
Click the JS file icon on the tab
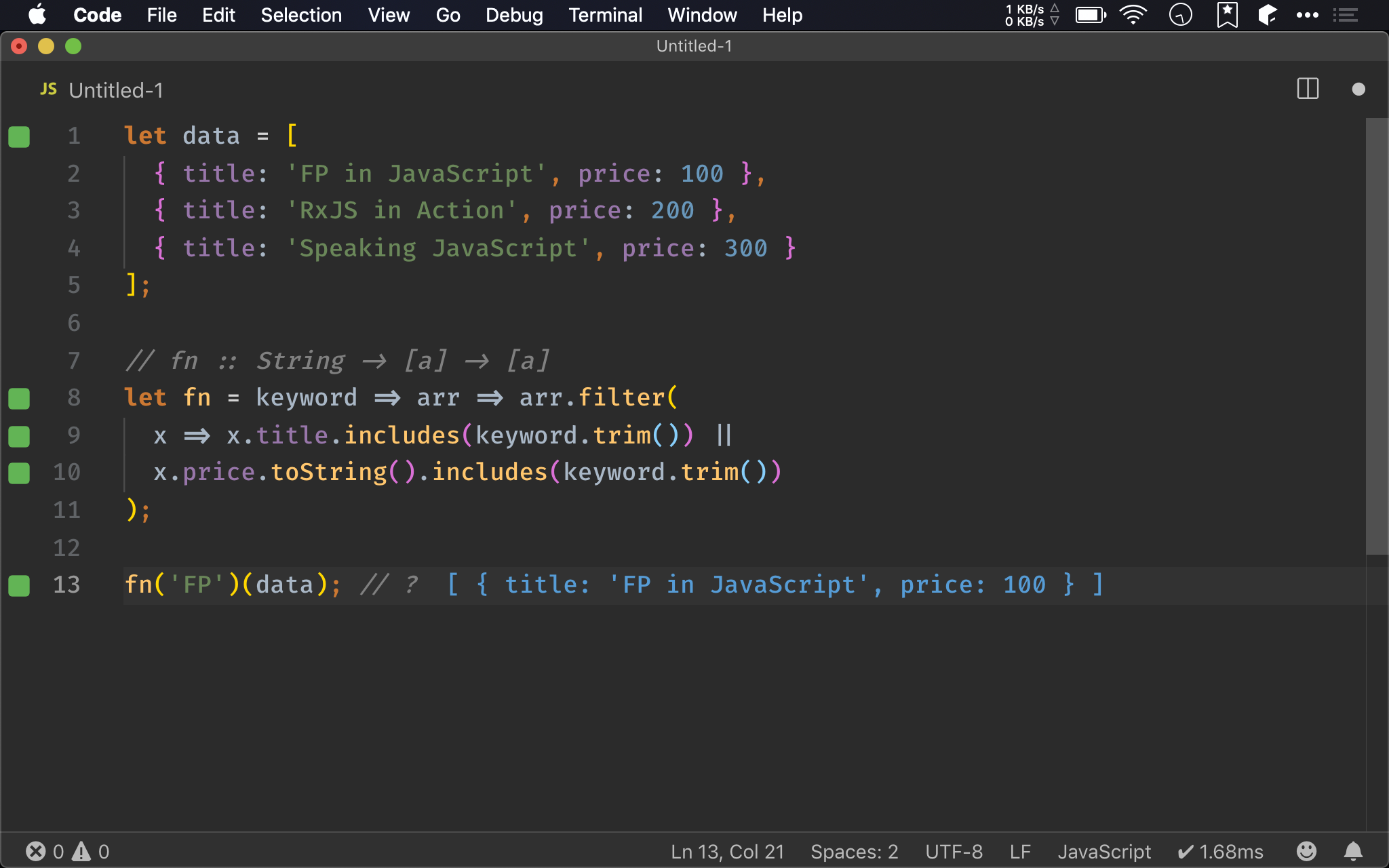pyautogui.click(x=49, y=90)
